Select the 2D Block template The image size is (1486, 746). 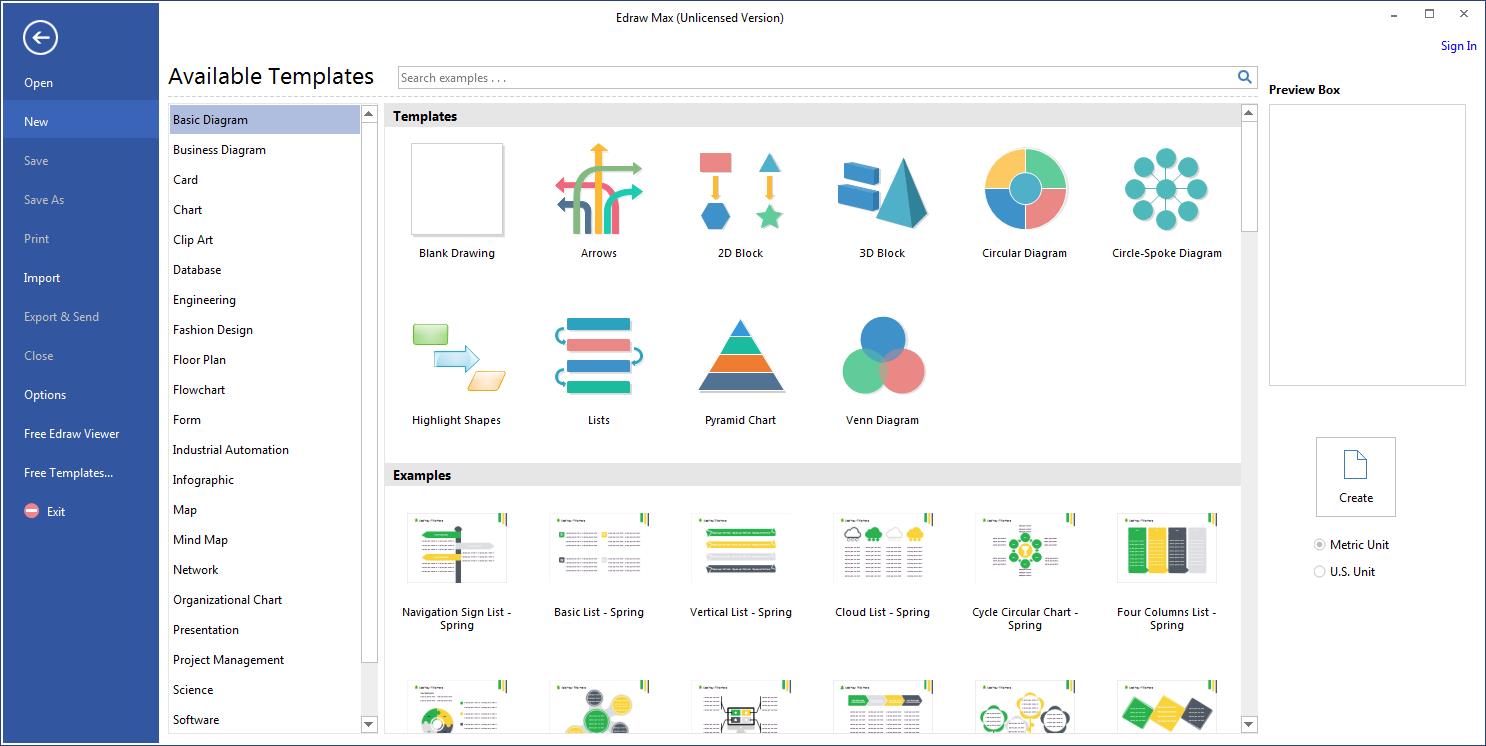(740, 189)
